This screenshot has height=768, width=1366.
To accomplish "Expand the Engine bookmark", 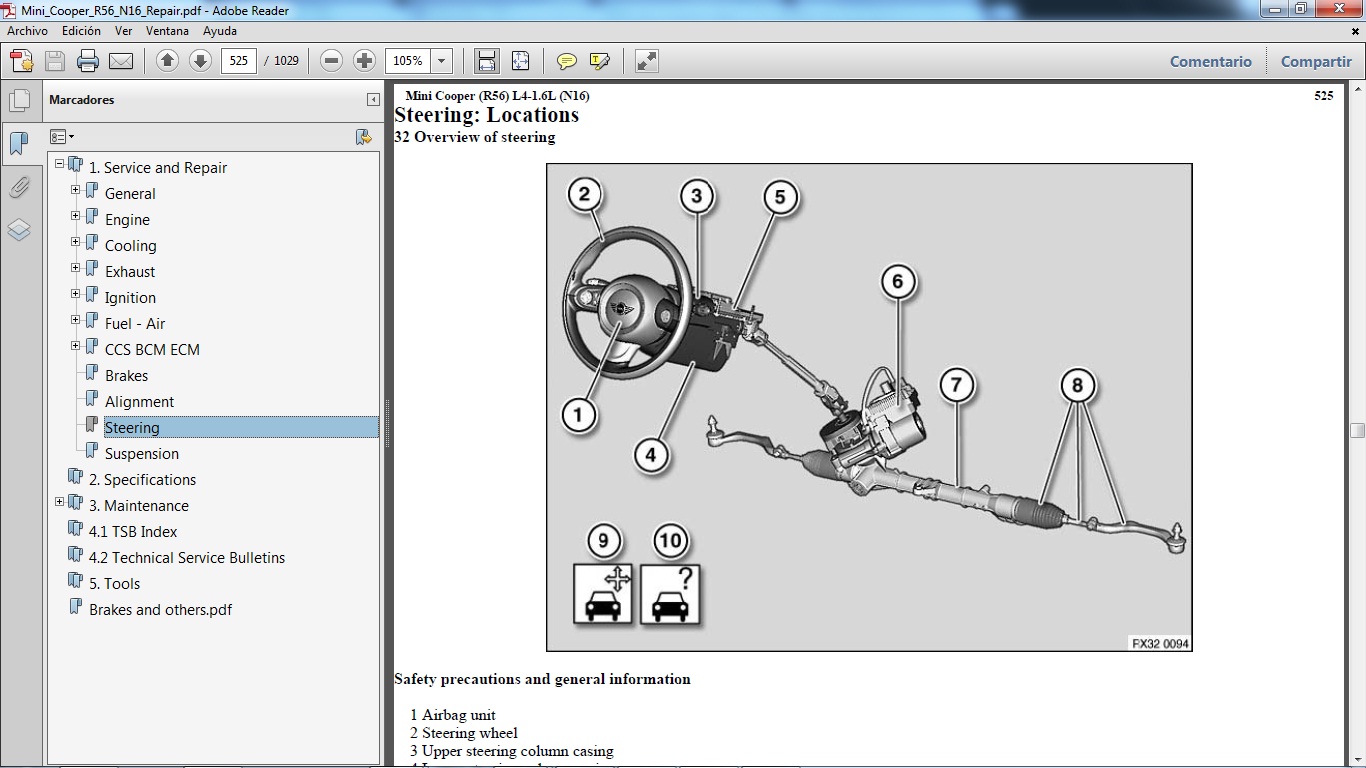I will [75, 215].
